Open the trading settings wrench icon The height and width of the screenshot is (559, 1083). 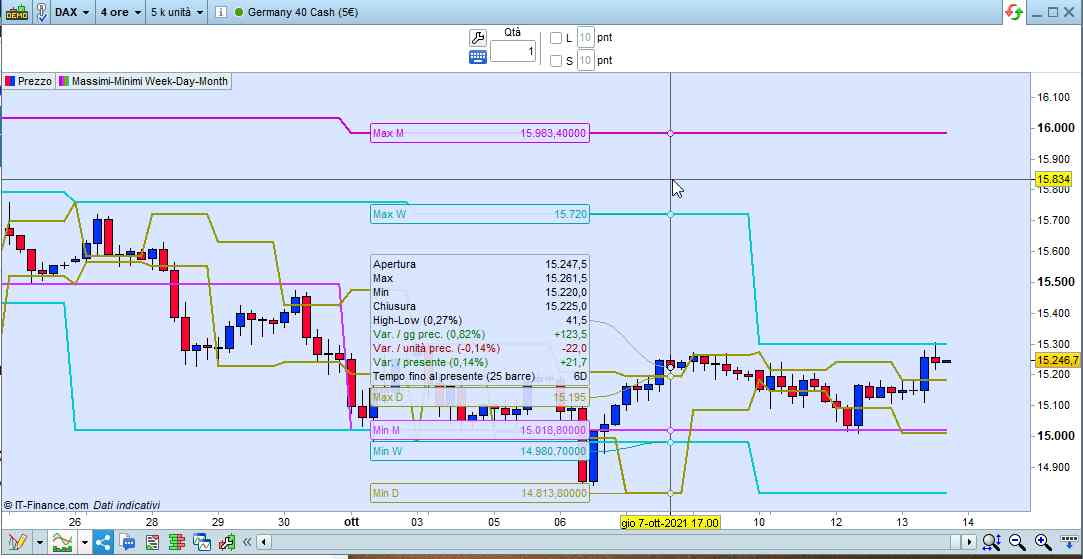[478, 38]
